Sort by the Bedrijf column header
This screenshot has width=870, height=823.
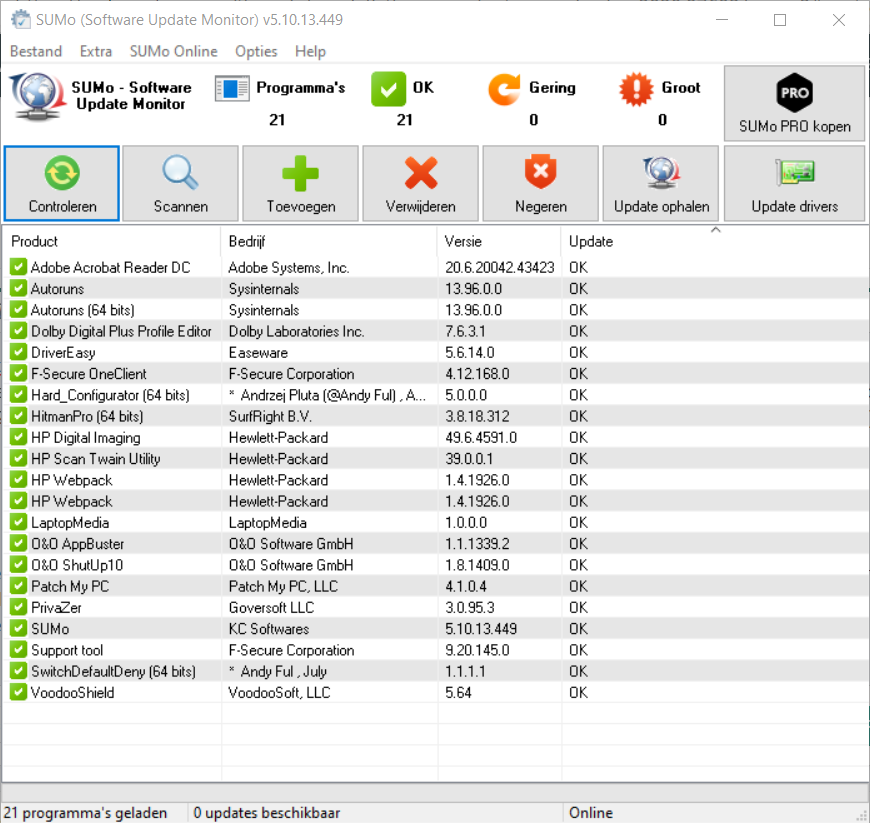click(x=330, y=241)
